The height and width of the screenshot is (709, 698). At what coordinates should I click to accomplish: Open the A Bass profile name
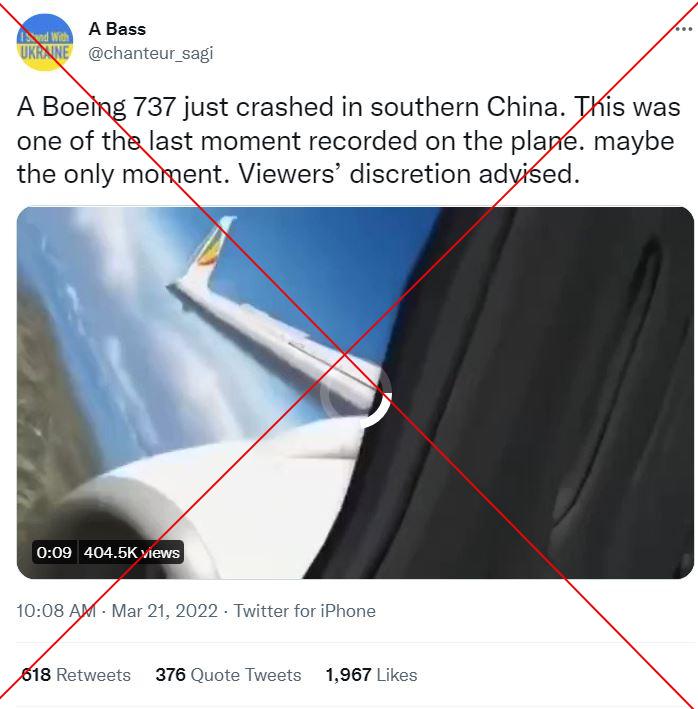pyautogui.click(x=117, y=29)
